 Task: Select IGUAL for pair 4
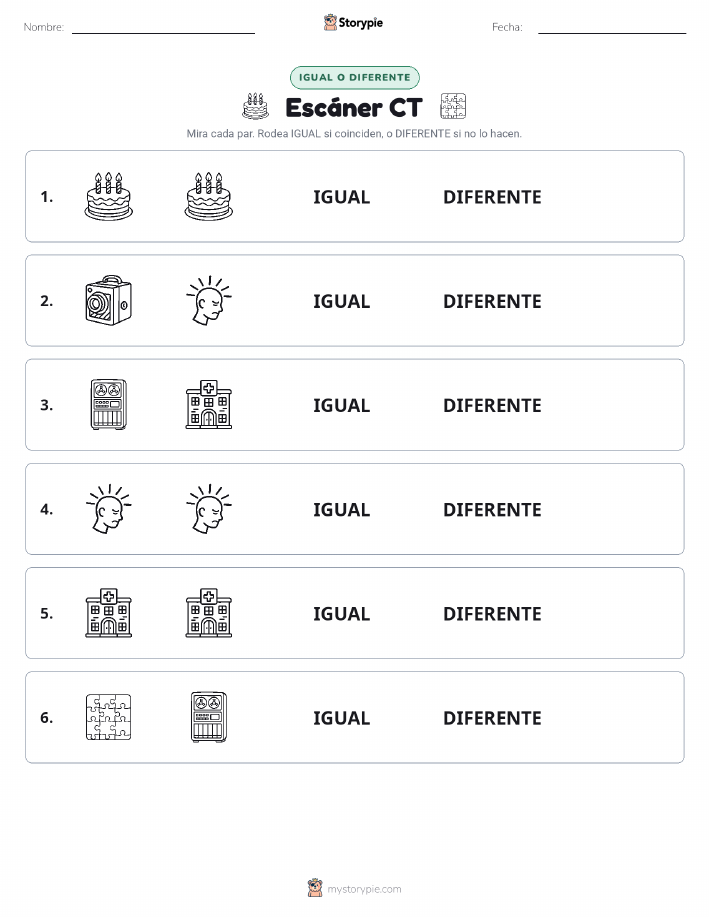point(342,509)
